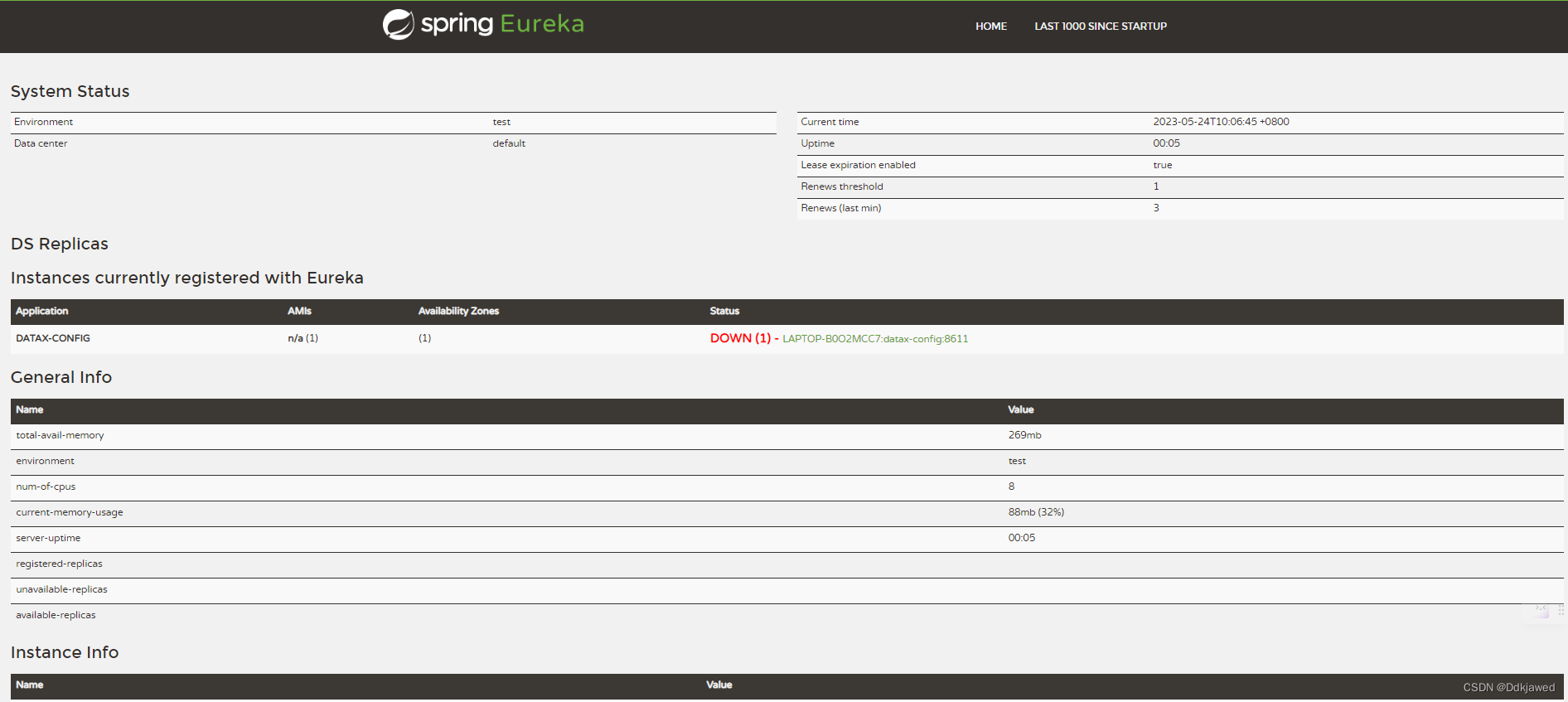The image size is (1568, 702).
Task: Click the registered-replicas row label
Action: click(59, 564)
